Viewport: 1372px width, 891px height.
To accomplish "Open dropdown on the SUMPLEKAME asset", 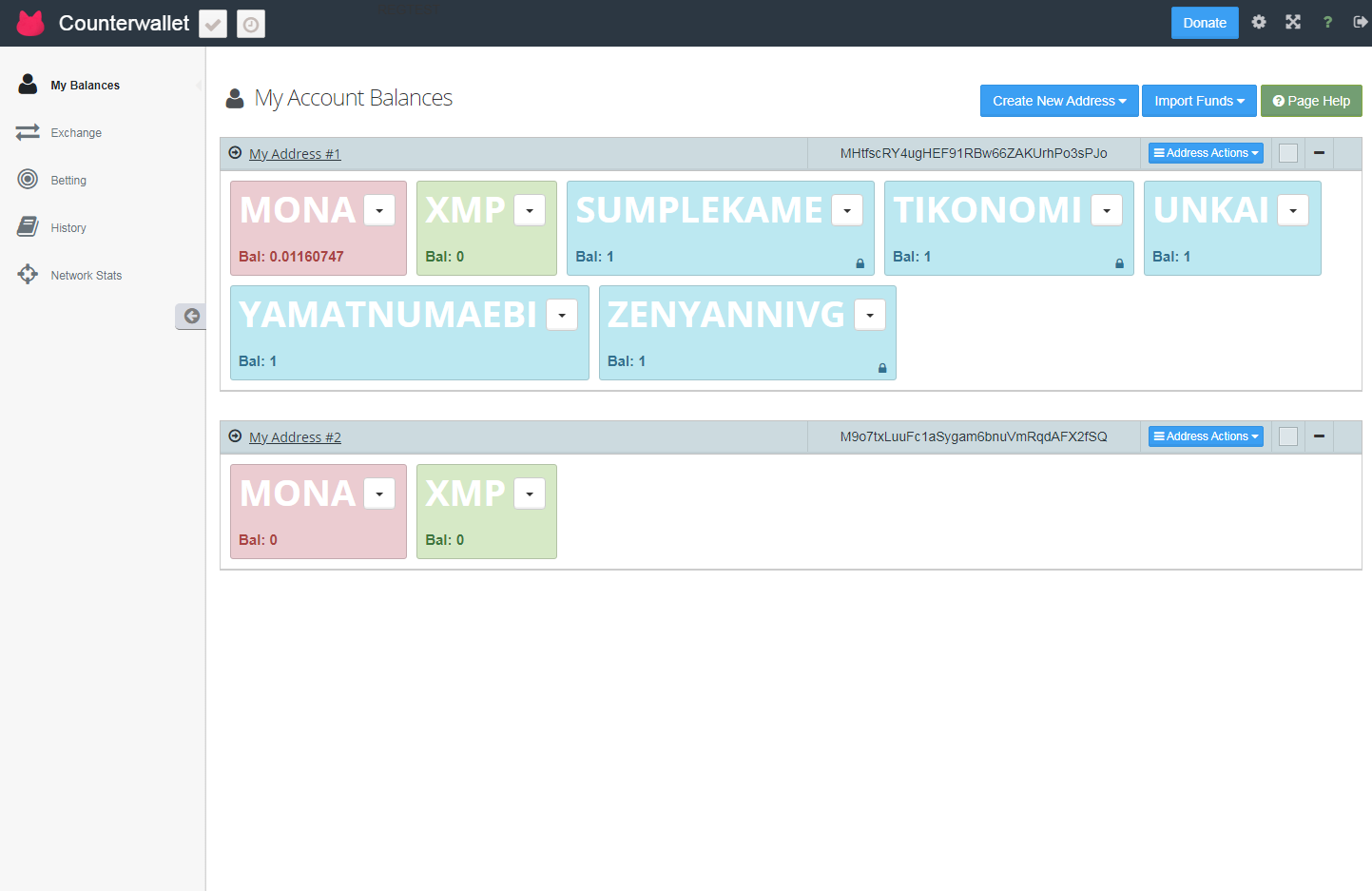I will (x=847, y=210).
